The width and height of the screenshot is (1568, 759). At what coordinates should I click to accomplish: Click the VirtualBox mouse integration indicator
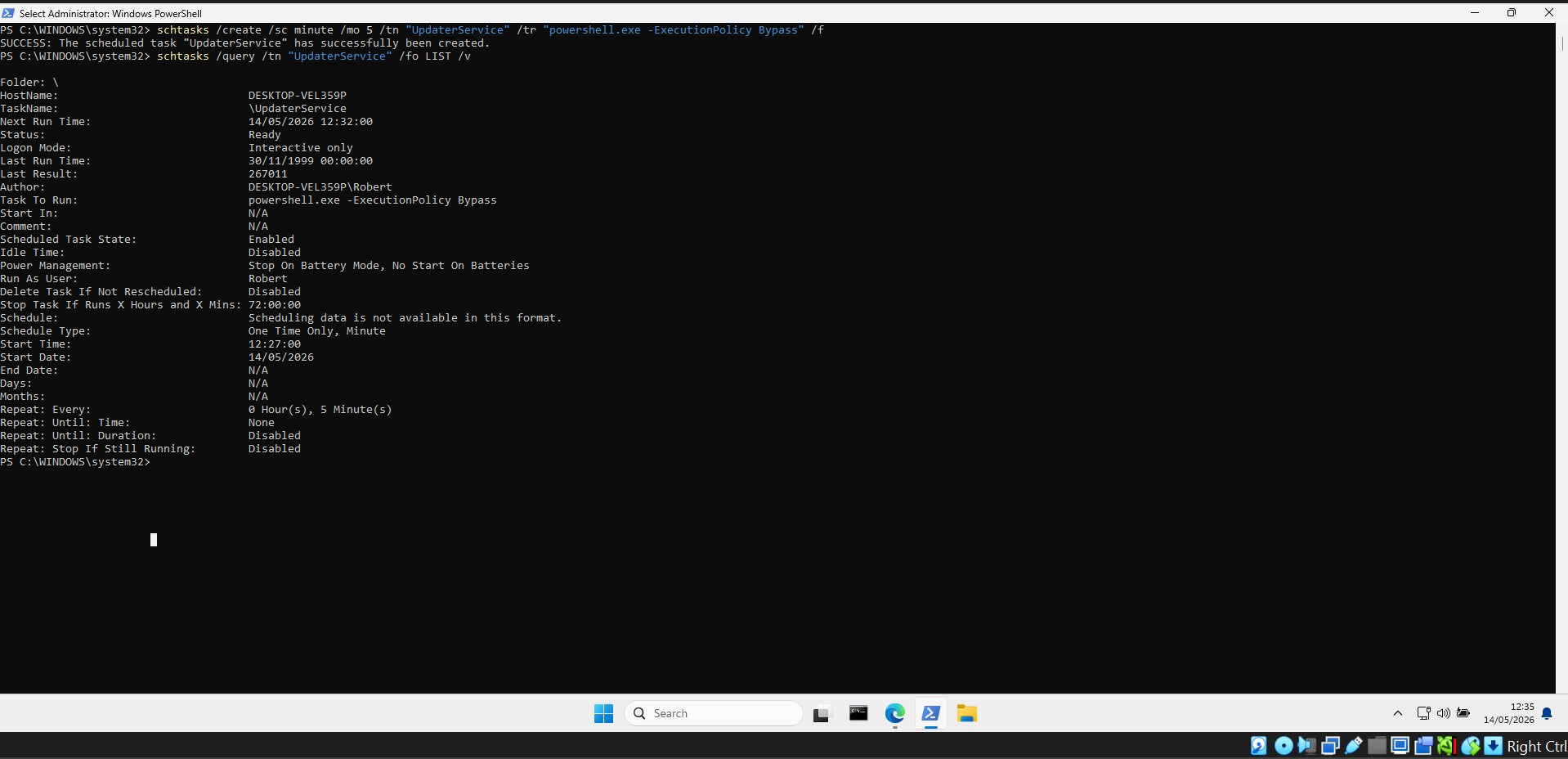coord(1471,746)
